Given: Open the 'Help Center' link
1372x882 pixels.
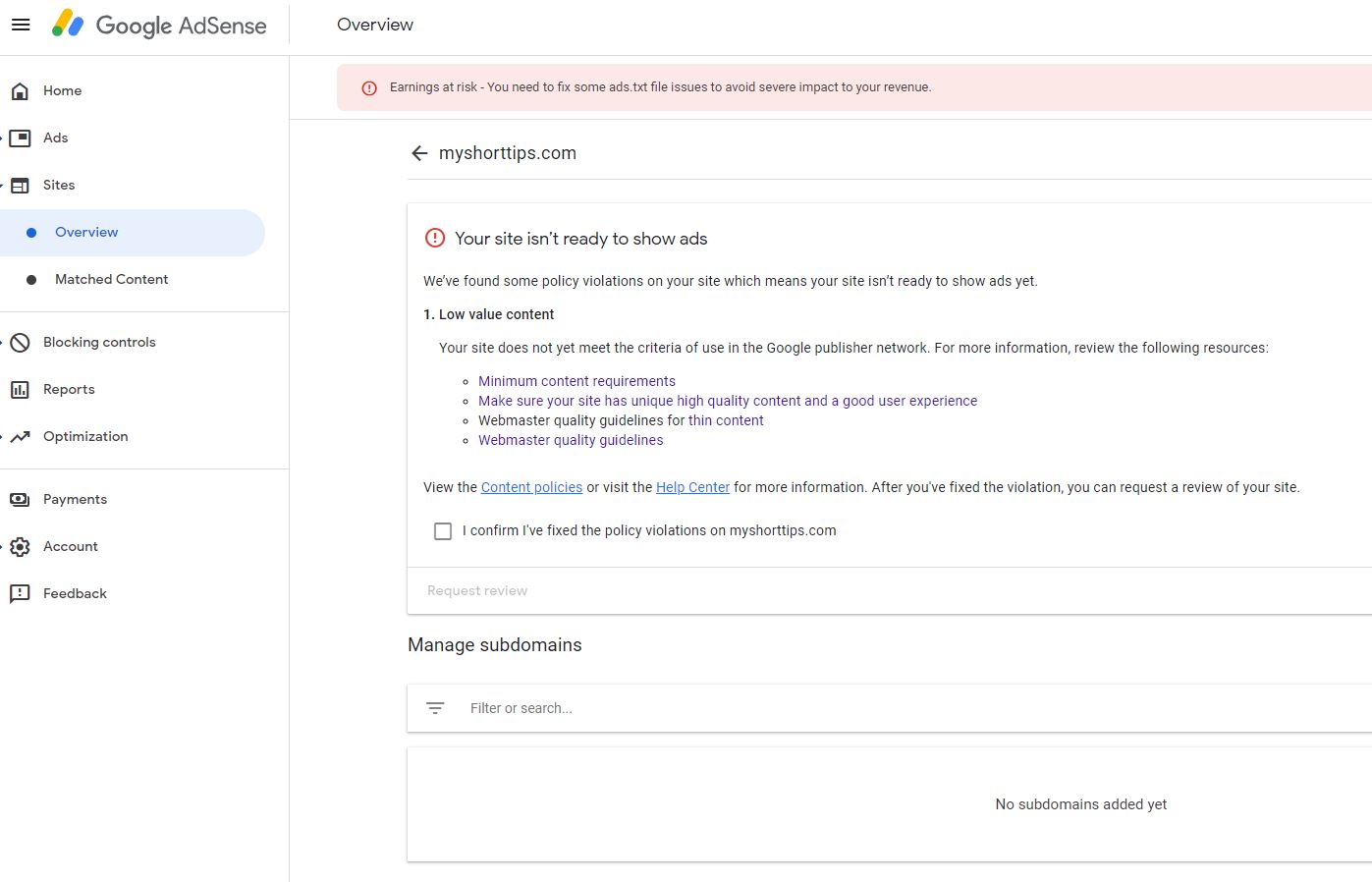Looking at the screenshot, I should [x=692, y=487].
